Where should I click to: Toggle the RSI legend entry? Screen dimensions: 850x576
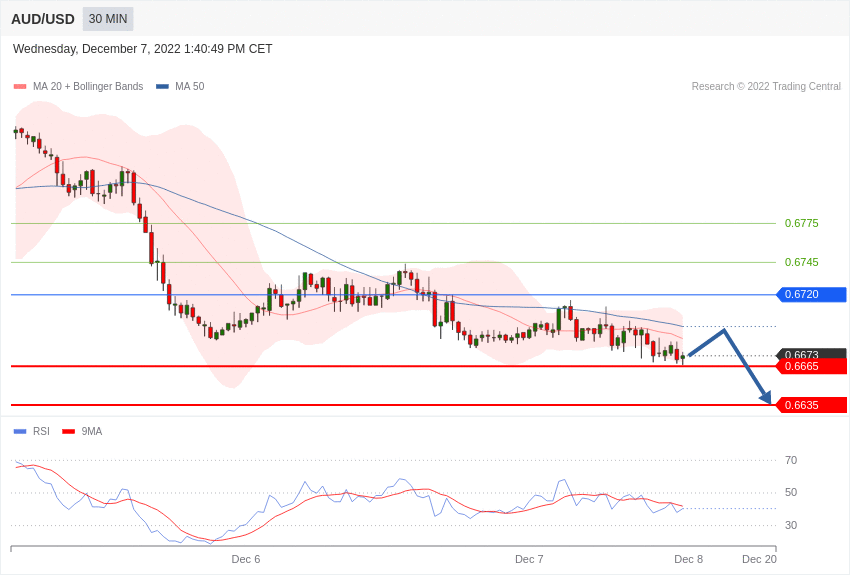(31, 431)
